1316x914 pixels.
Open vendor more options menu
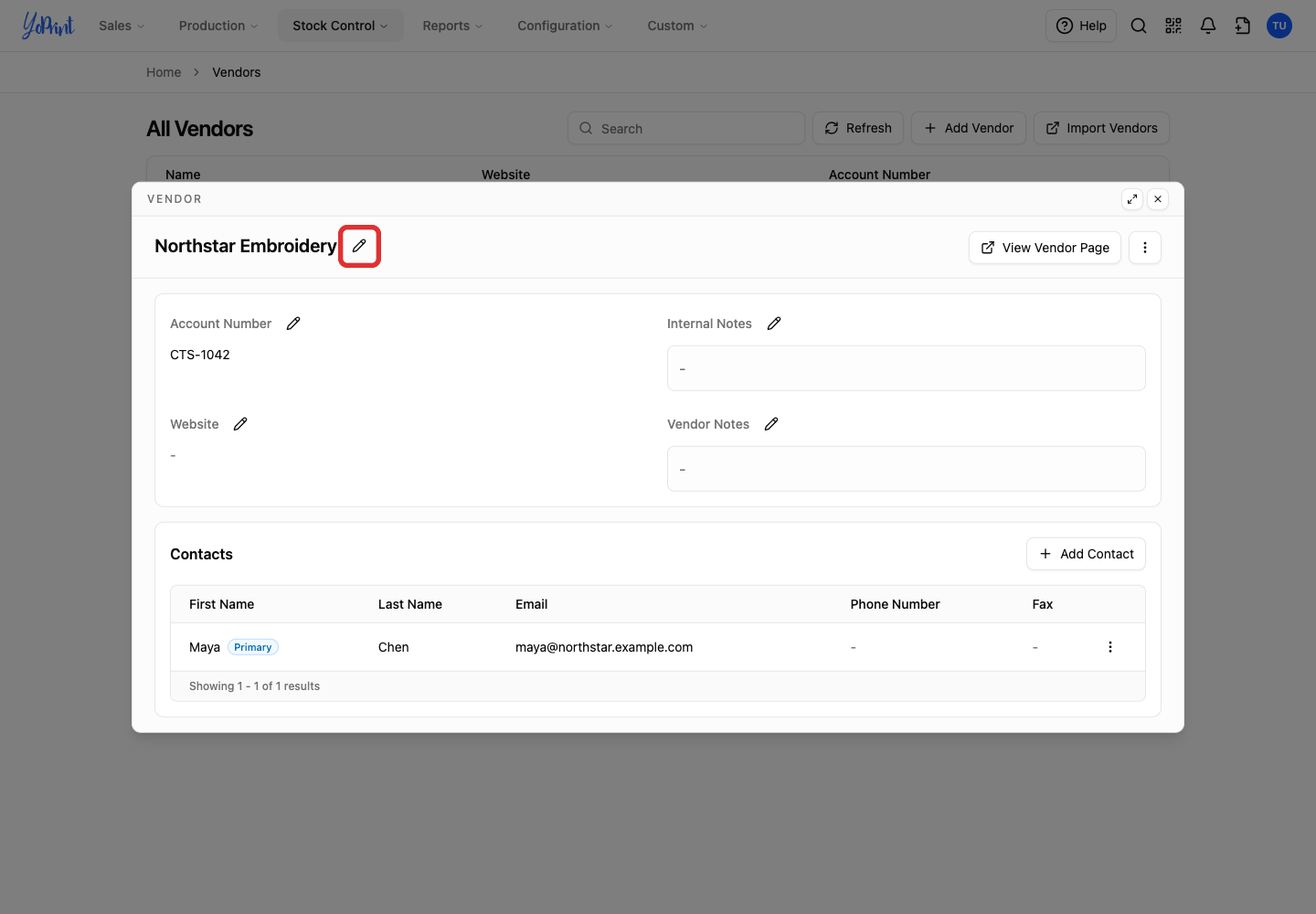pos(1145,248)
